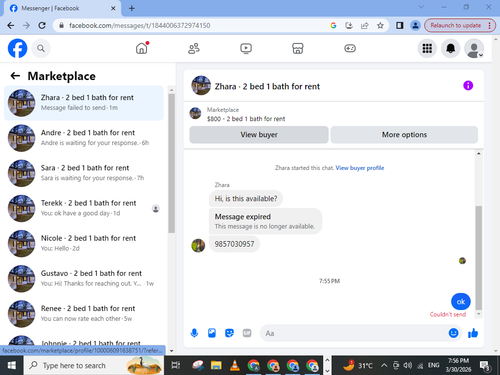Click the install app icon
The height and width of the screenshot is (375, 500).
pyautogui.click(x=349, y=25)
